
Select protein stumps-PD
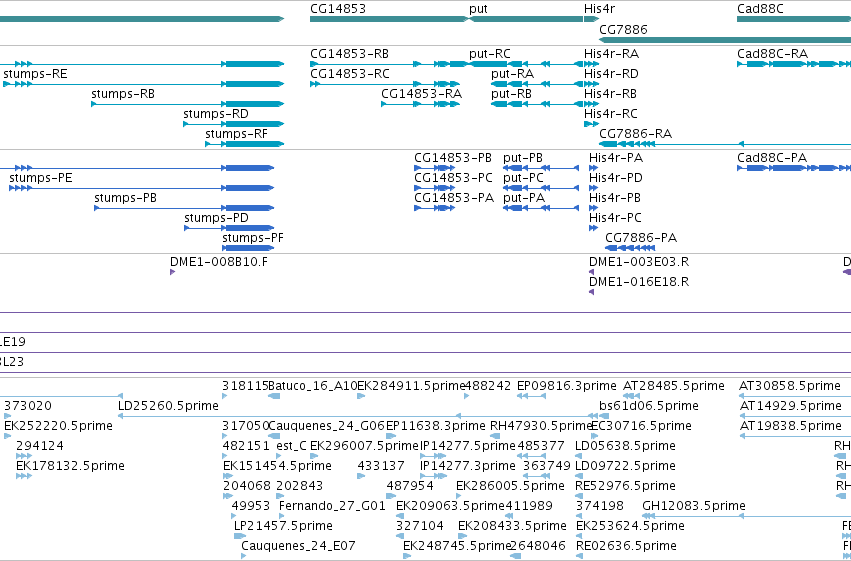(230, 228)
